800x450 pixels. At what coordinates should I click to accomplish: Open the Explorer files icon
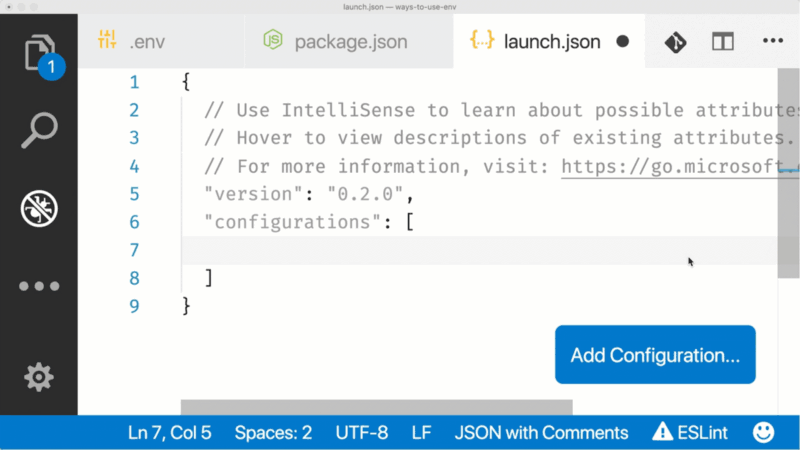pos(39,52)
